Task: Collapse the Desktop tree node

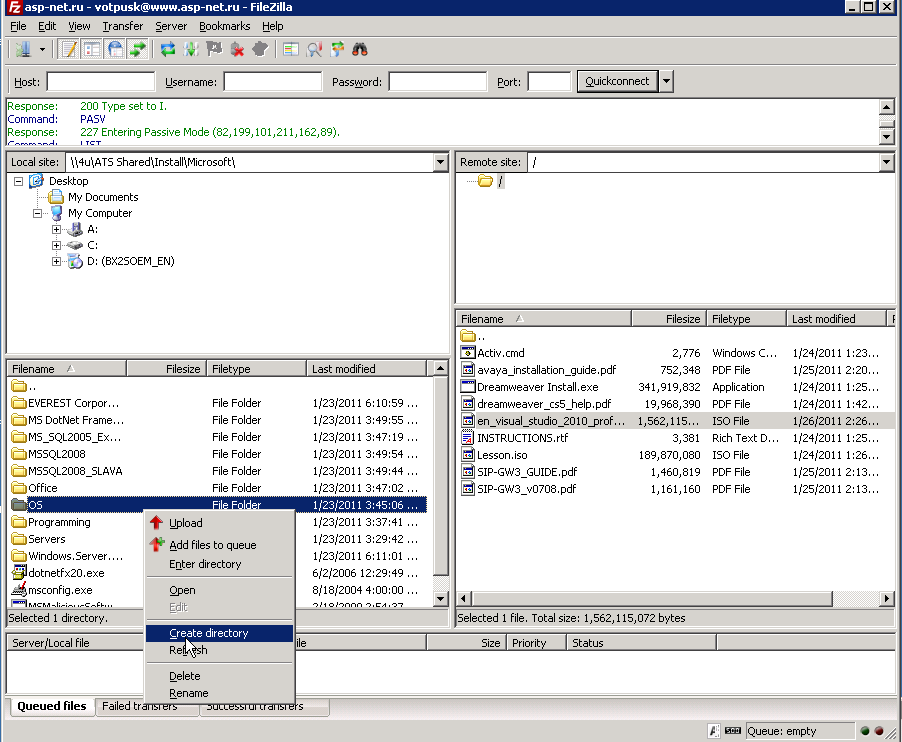Action: click(18, 181)
